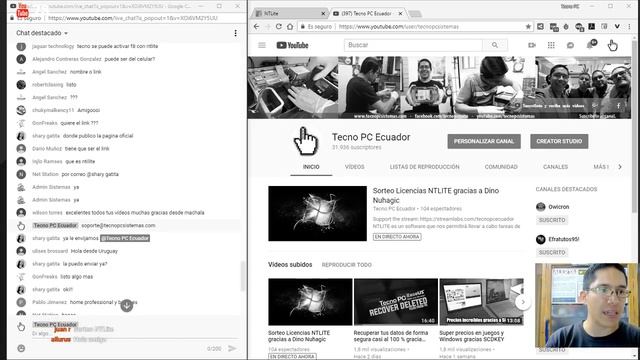Open chat options three-dot menu
Screen dimensions: 640x360
click(x=236, y=33)
